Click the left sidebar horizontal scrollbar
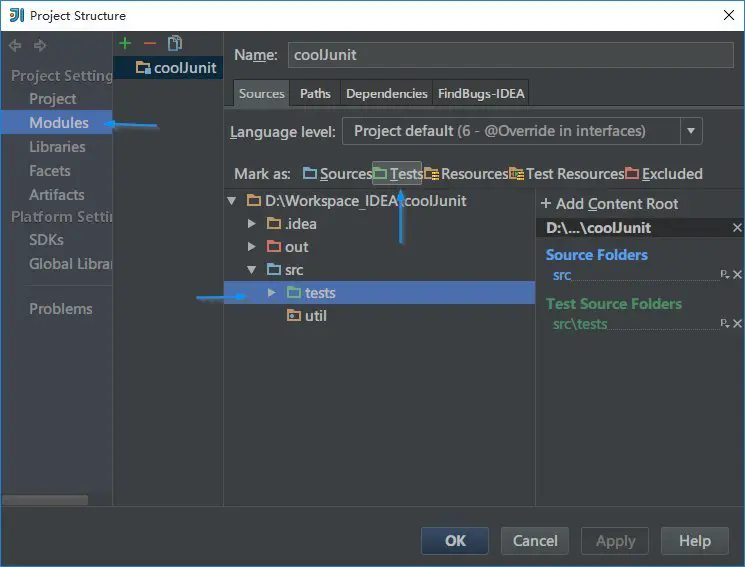This screenshot has height=567, width=745. [45, 500]
